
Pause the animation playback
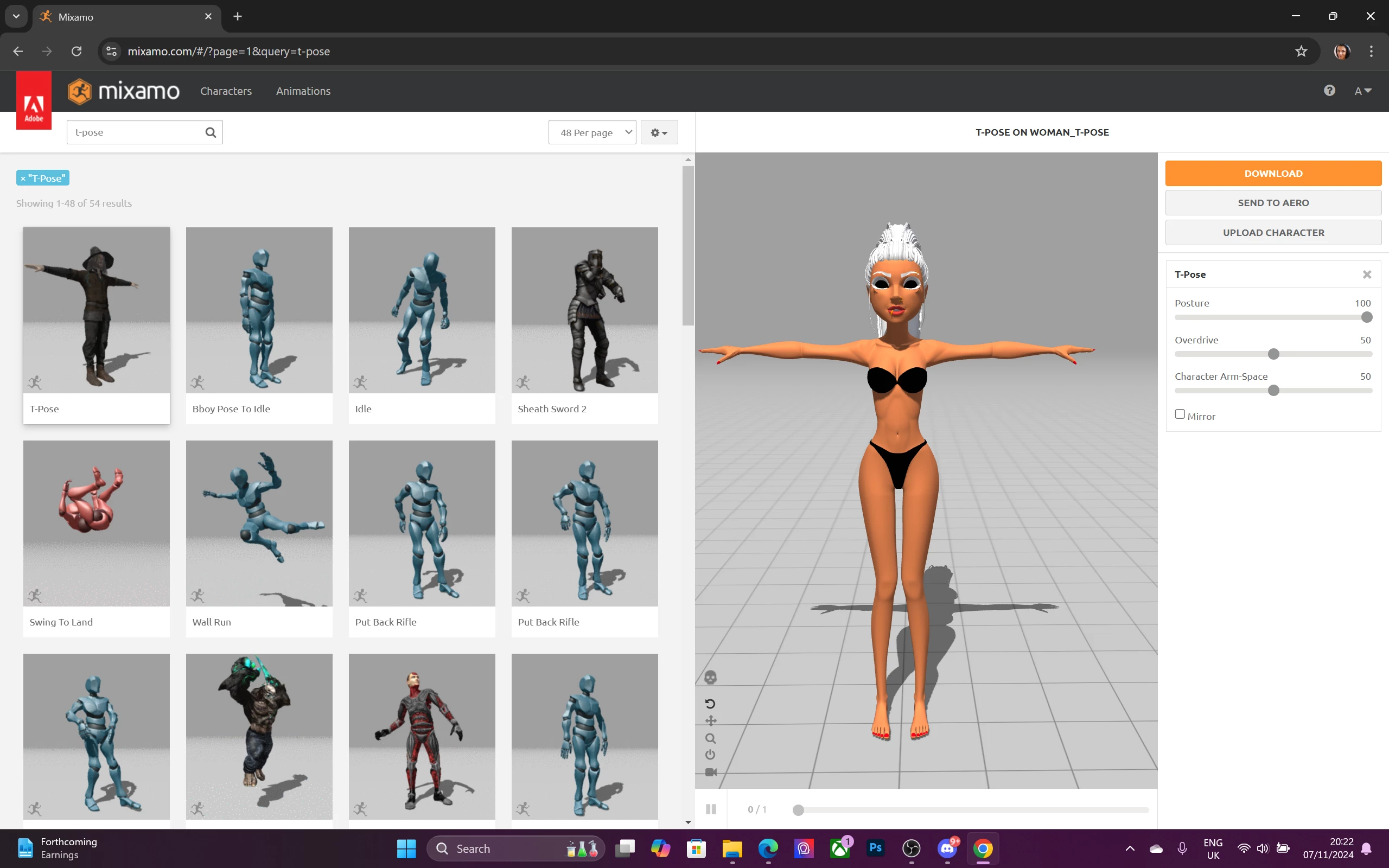(711, 809)
